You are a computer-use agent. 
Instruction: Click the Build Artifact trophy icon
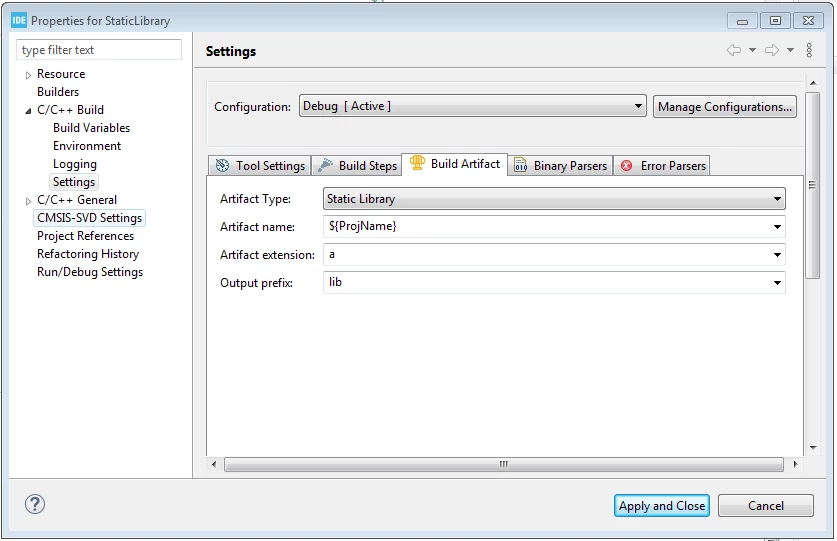[x=417, y=163]
